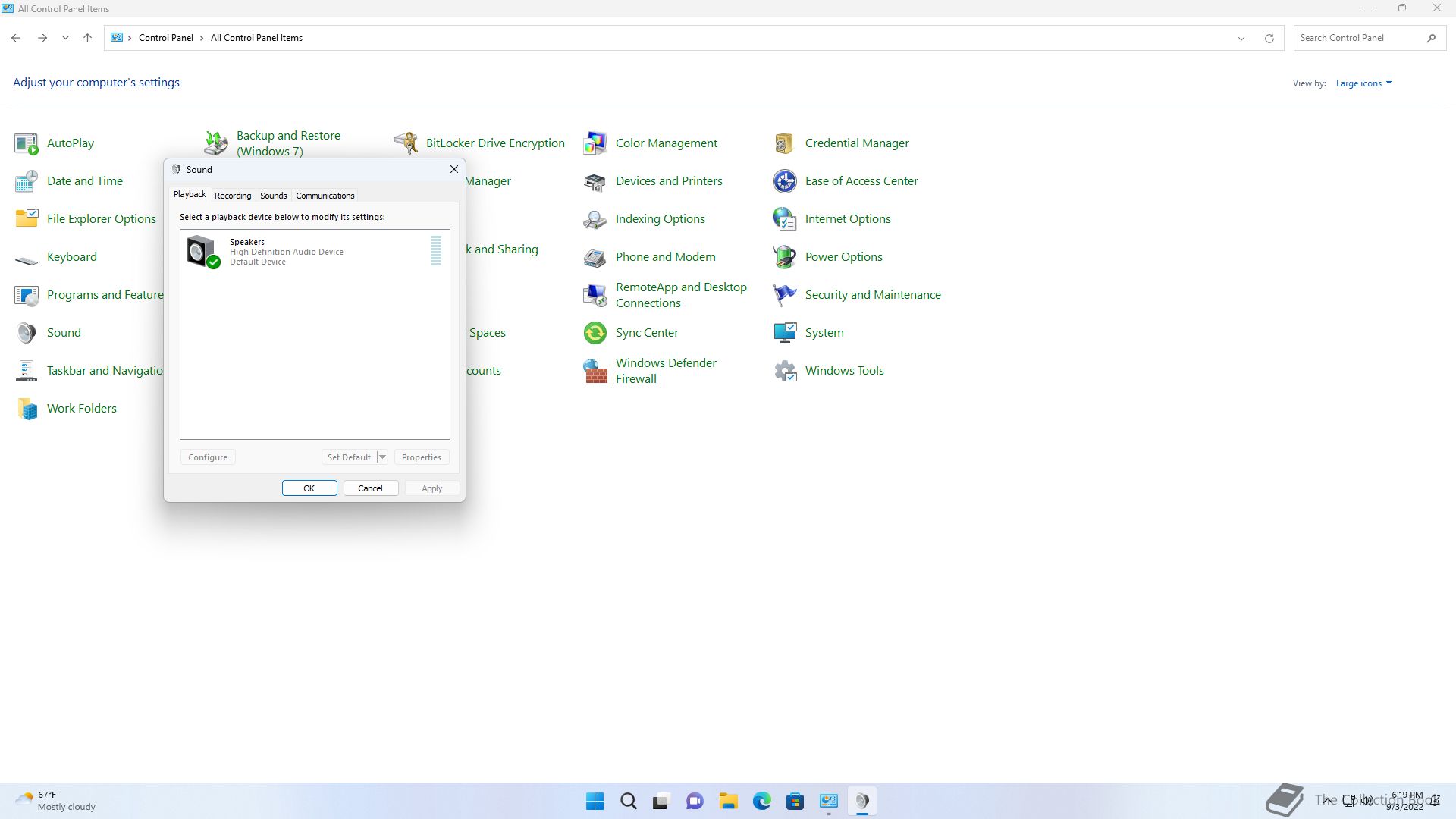
Task: Switch to the Playback tab
Action: 190,195
